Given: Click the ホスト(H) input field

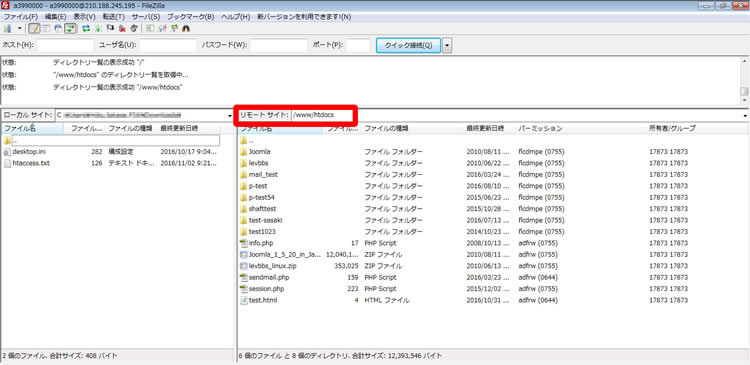Looking at the screenshot, I should [x=65, y=45].
